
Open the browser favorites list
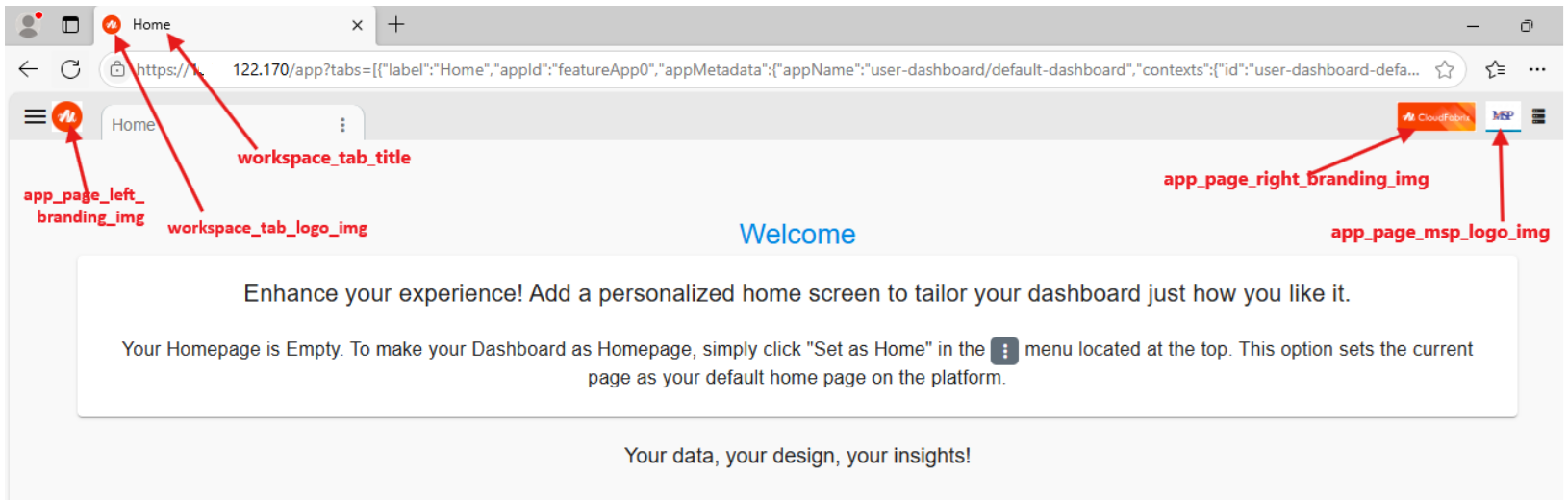(x=1495, y=69)
